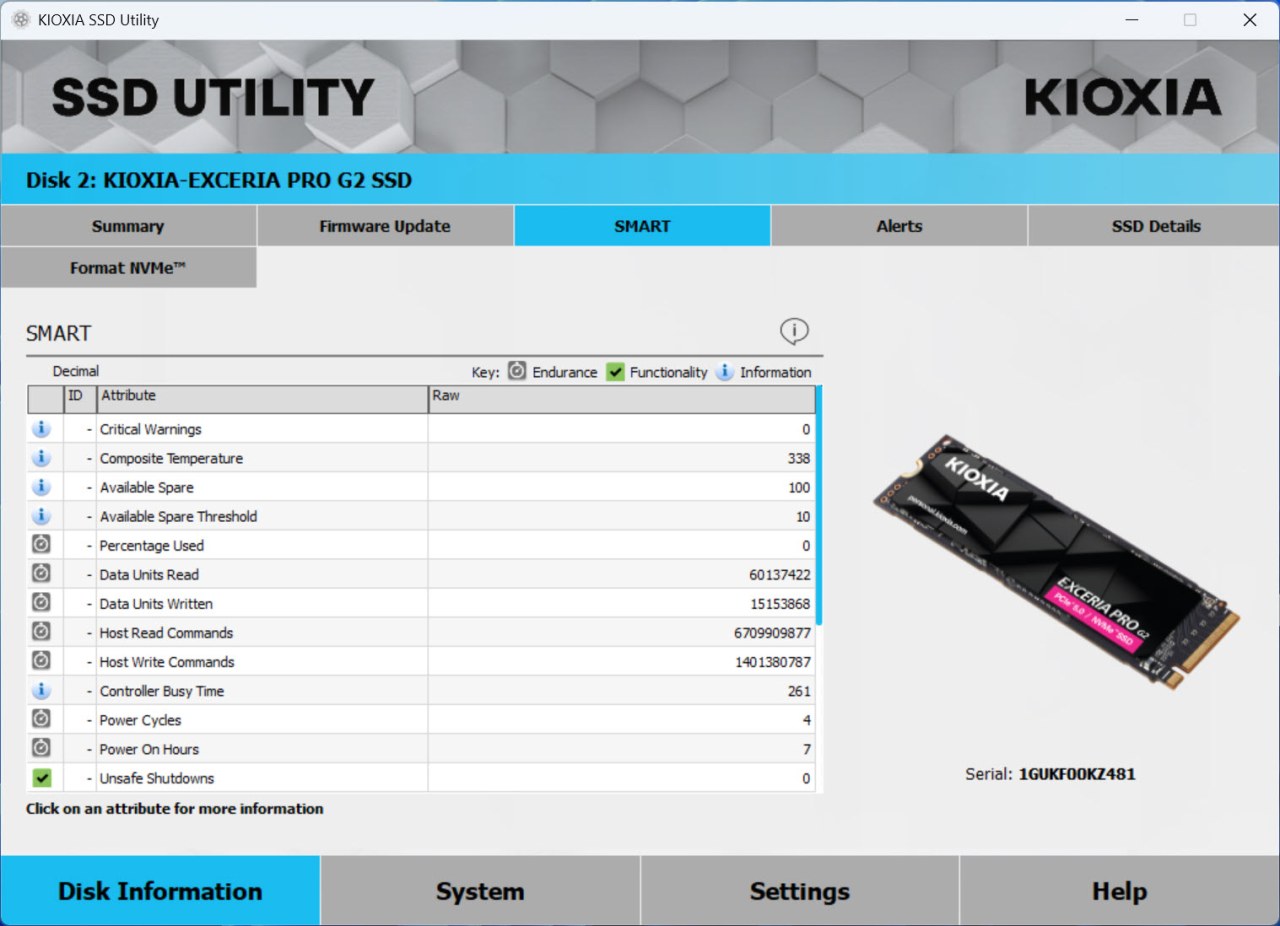
Task: Select the Data Units Read attribute
Action: [149, 574]
